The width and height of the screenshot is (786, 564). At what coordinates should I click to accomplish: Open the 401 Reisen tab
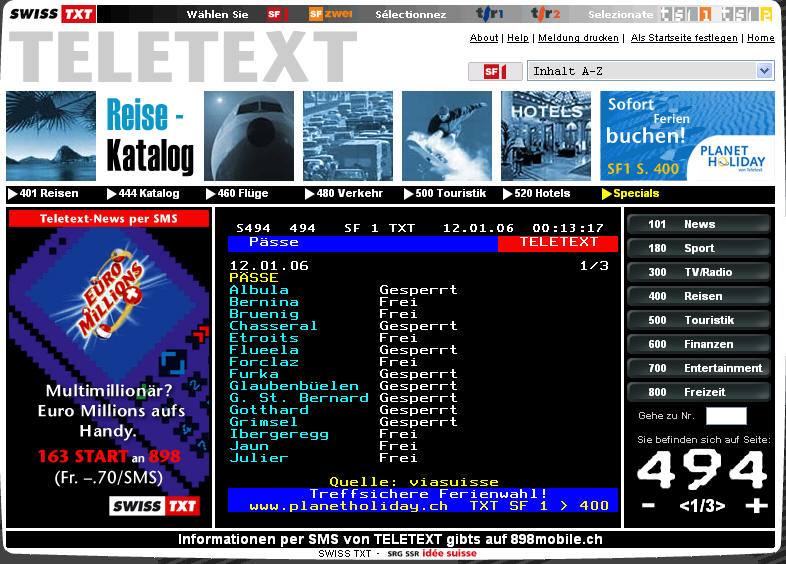click(x=43, y=194)
